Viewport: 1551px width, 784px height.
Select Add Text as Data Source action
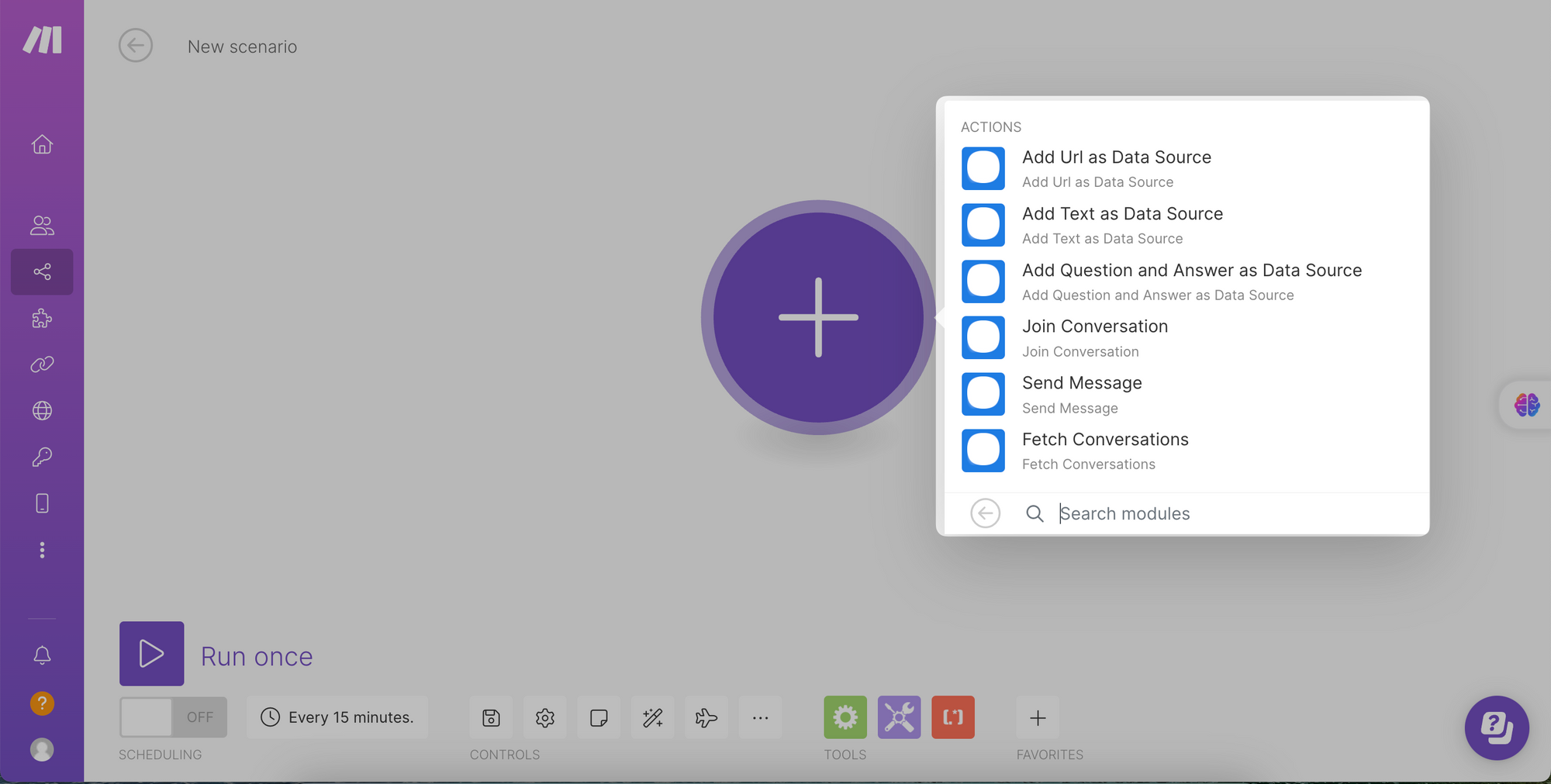coord(1187,225)
